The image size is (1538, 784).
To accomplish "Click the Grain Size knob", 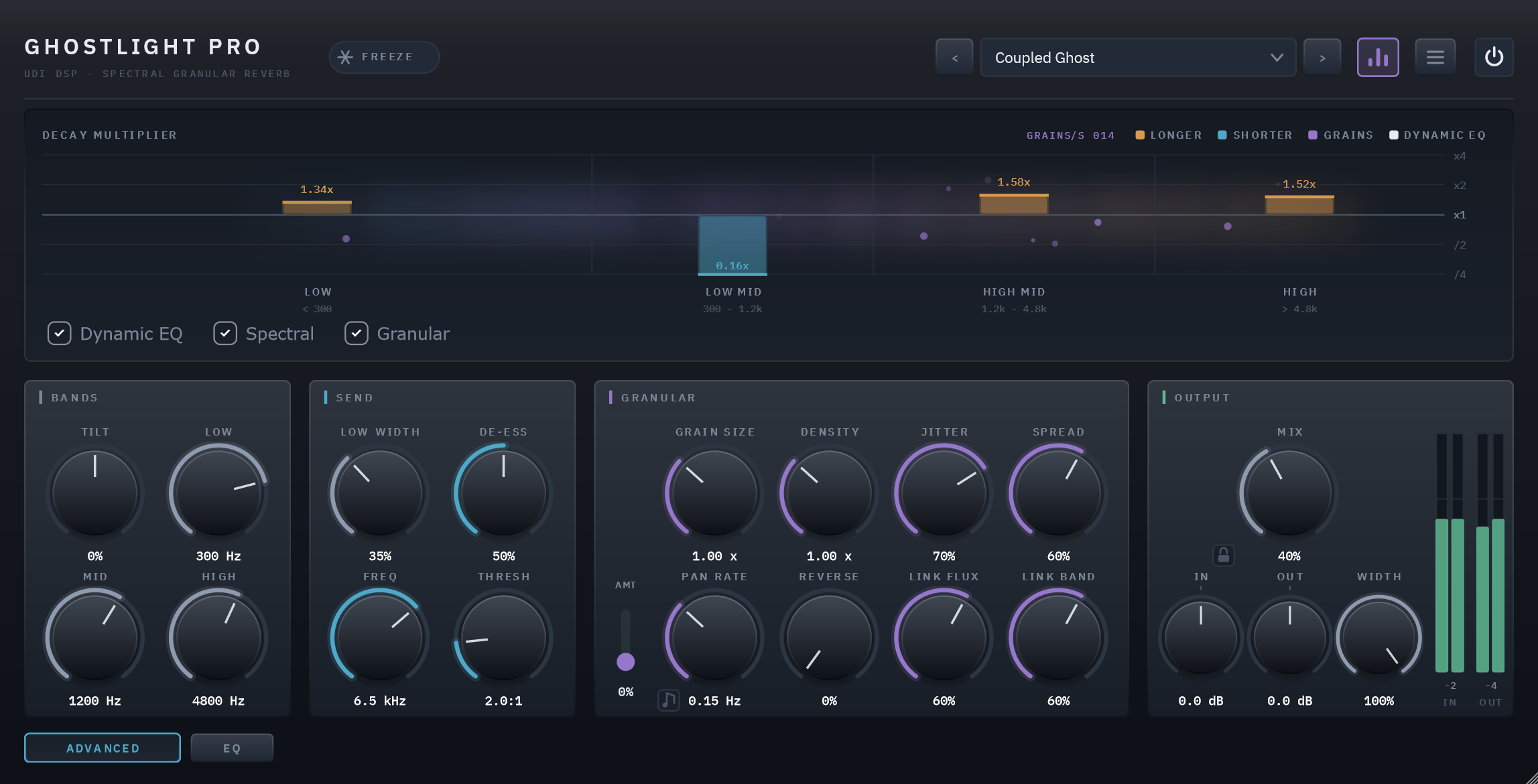I will tap(714, 493).
